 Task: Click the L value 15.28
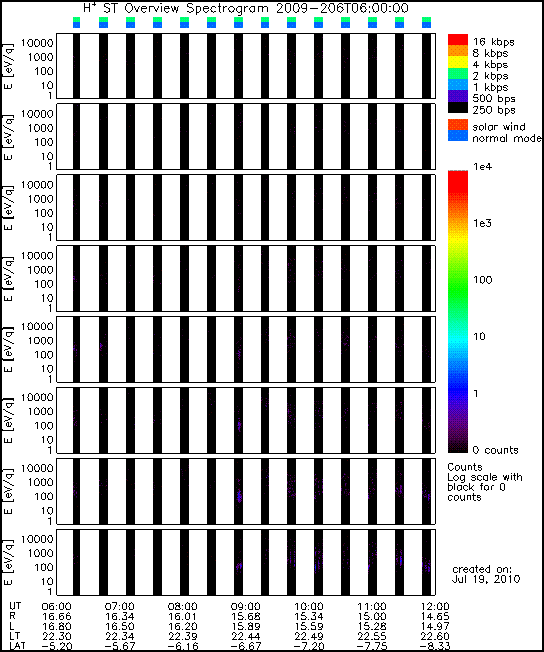pos(372,627)
